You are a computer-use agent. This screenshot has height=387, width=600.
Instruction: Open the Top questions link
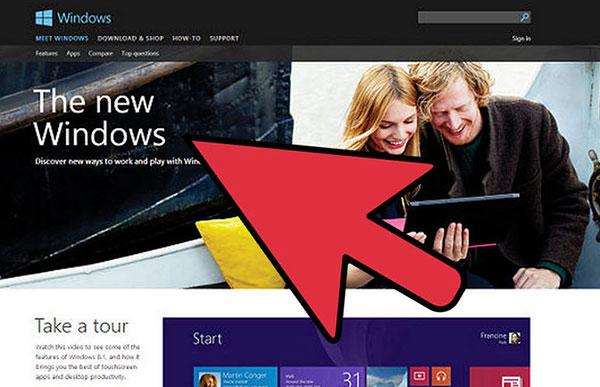(140, 53)
